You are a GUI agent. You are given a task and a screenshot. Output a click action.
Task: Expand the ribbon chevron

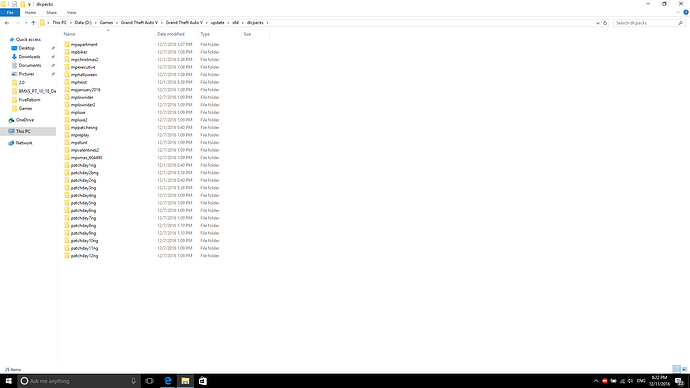point(678,12)
